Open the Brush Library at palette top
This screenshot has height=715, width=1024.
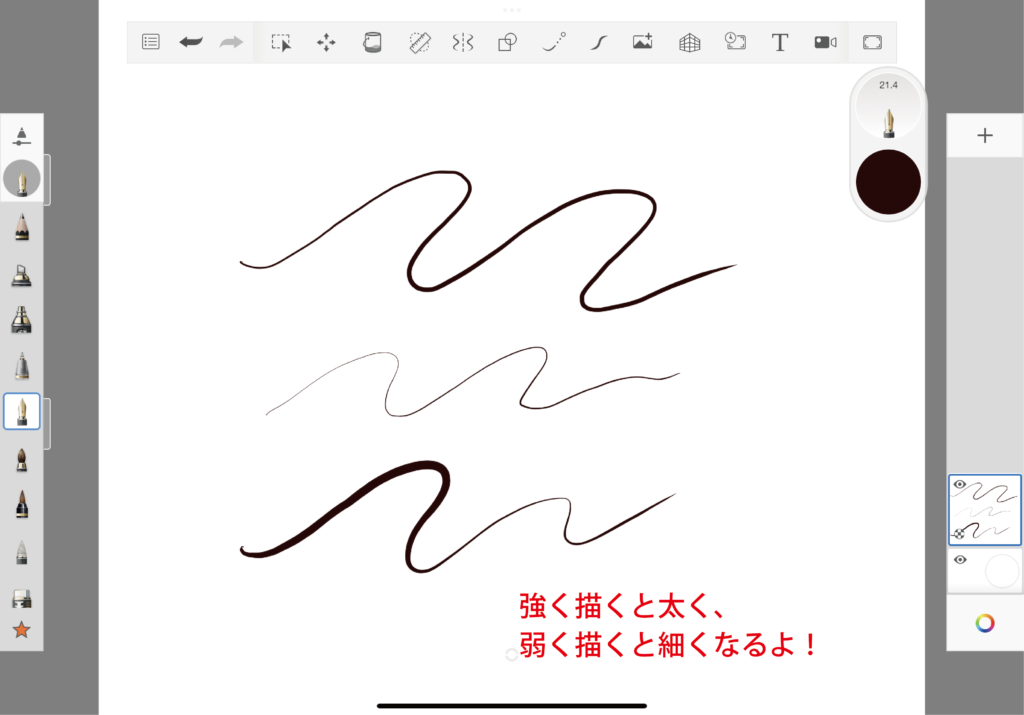pyautogui.click(x=22, y=136)
